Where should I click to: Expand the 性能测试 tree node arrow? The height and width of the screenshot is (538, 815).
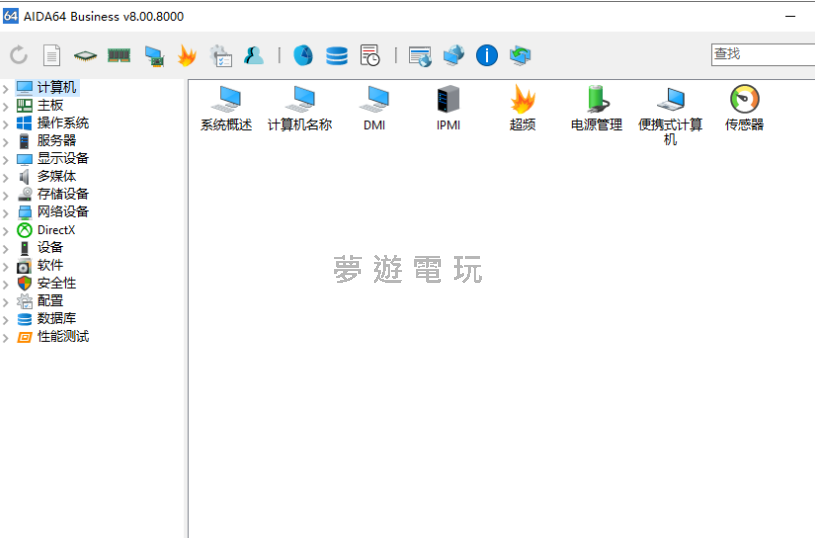tap(6, 338)
